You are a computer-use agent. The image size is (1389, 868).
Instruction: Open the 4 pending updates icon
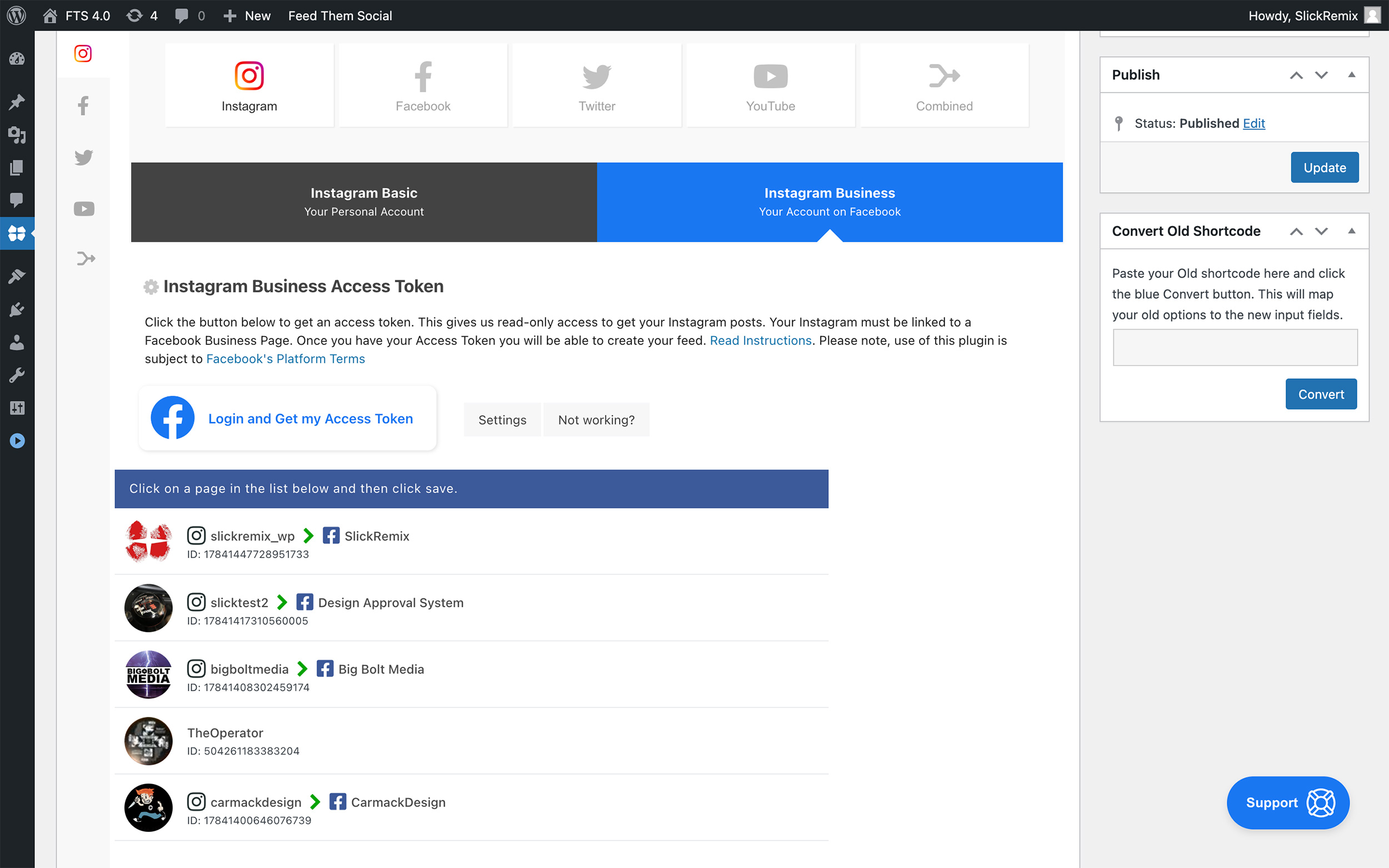142,16
